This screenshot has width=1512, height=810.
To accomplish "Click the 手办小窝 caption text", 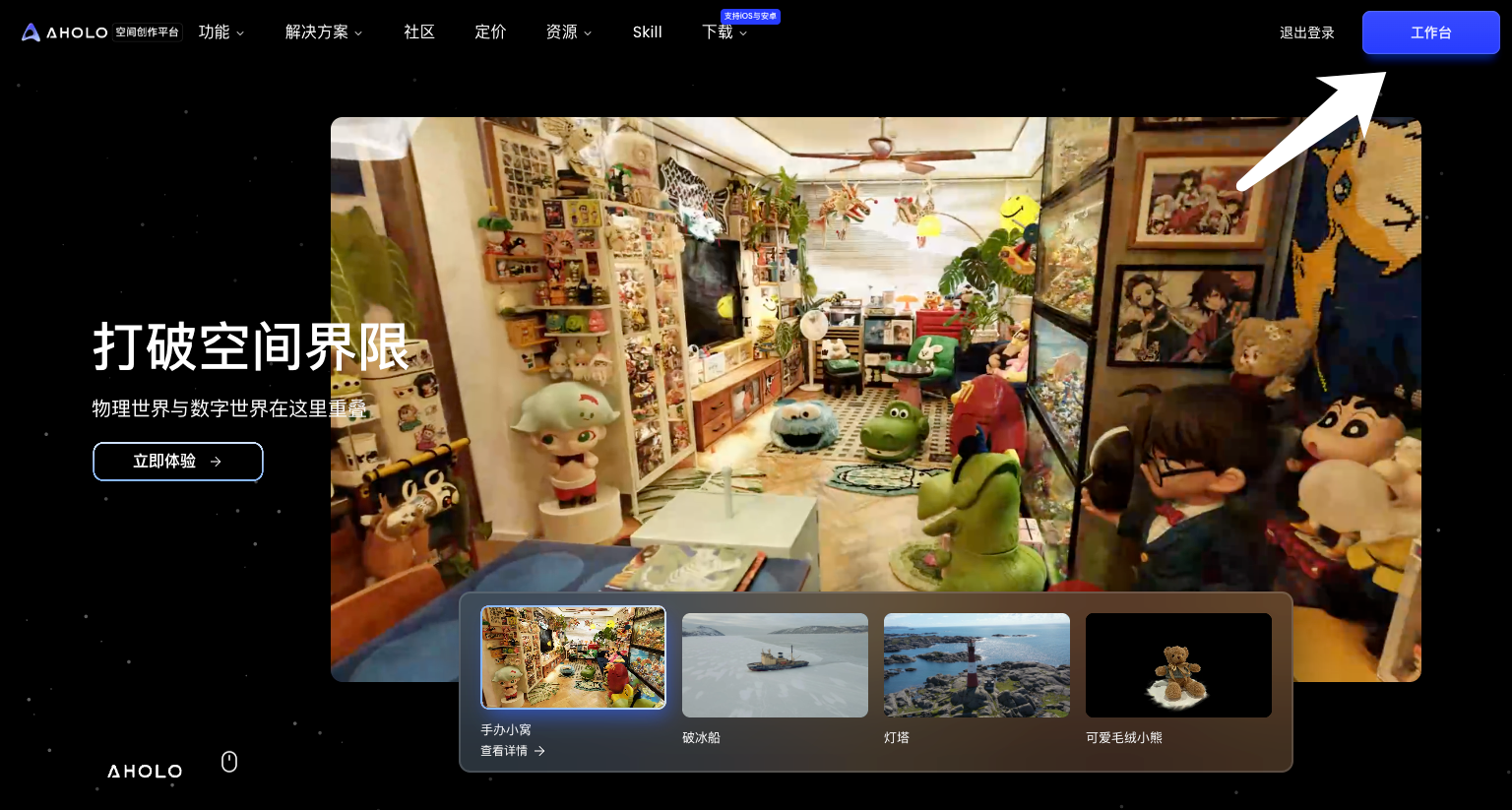I will [x=506, y=729].
